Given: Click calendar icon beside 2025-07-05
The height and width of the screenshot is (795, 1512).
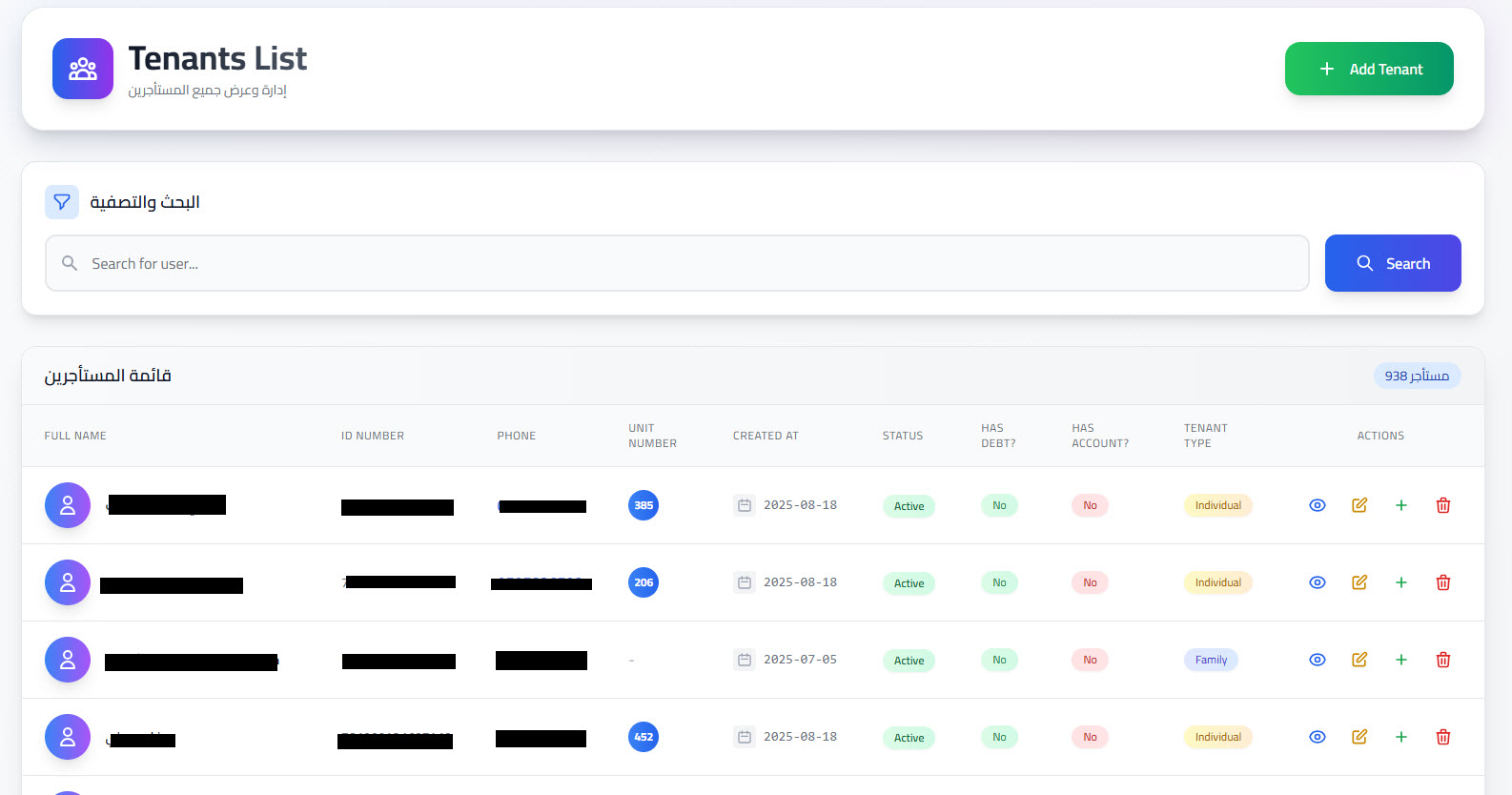Looking at the screenshot, I should click(745, 660).
